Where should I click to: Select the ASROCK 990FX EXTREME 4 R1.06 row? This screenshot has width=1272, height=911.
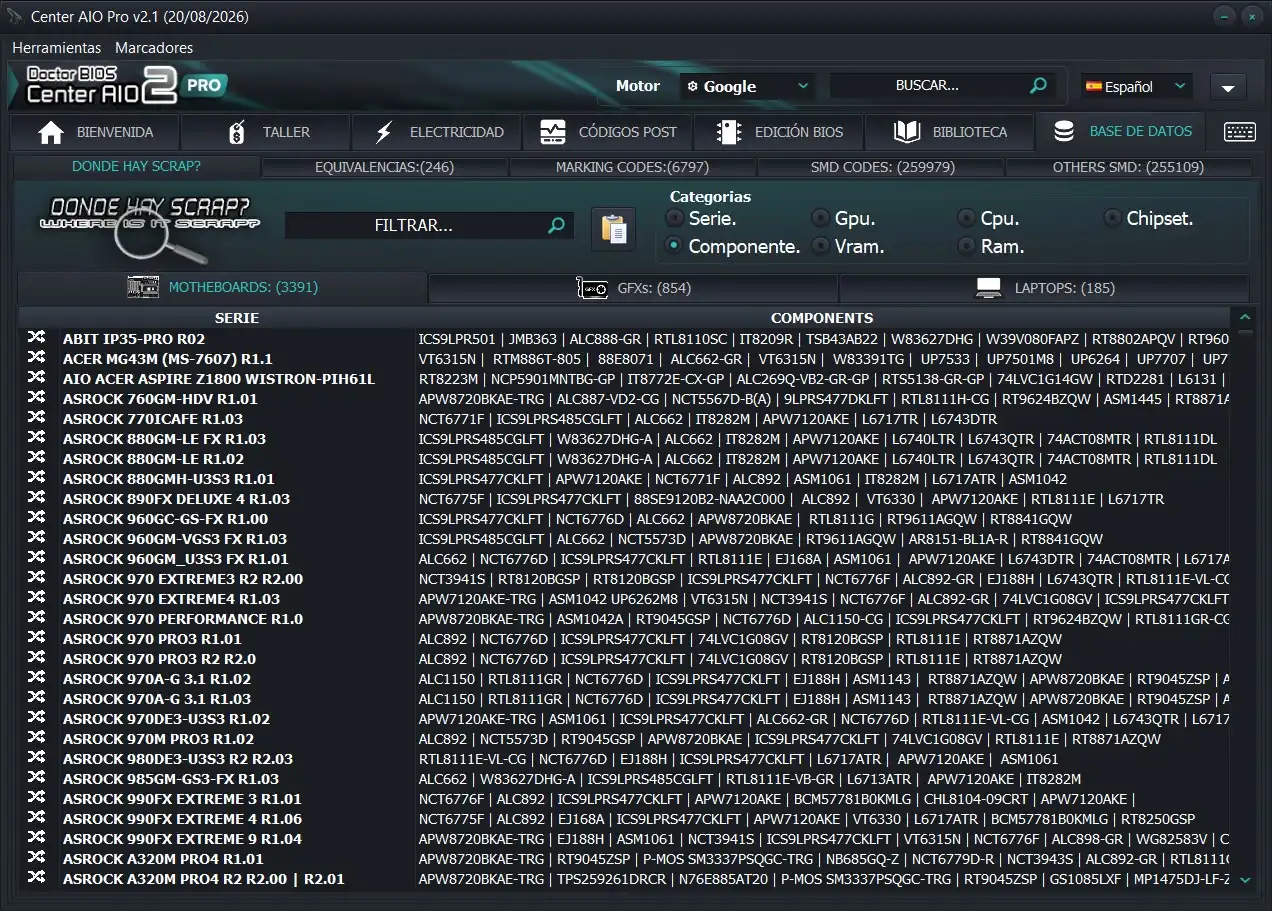pos(624,819)
